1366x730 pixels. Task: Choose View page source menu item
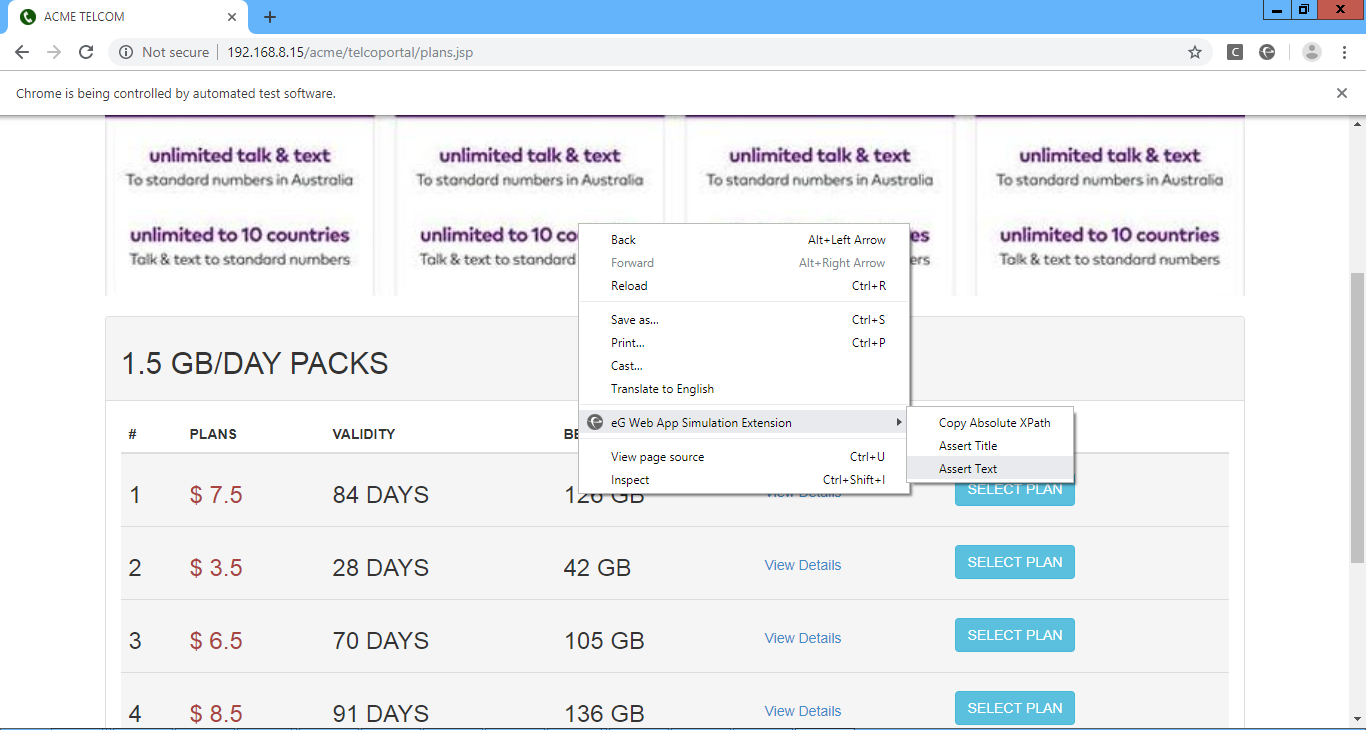[x=745, y=457]
